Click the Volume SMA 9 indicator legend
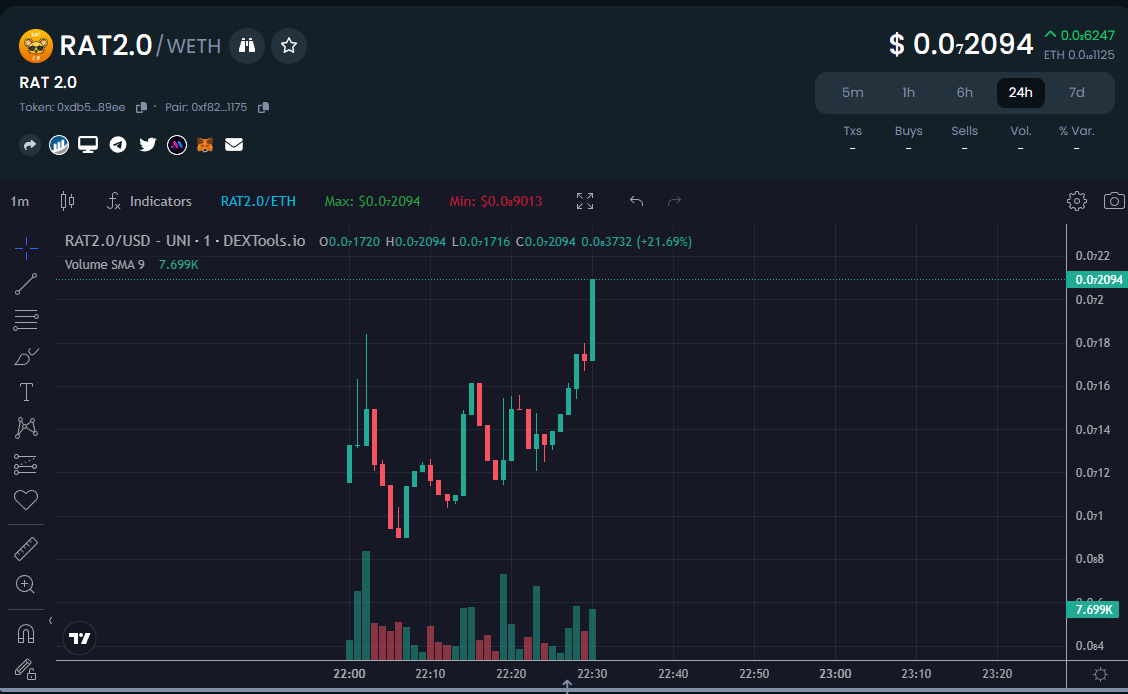Image resolution: width=1128 pixels, height=694 pixels. pyautogui.click(x=132, y=265)
